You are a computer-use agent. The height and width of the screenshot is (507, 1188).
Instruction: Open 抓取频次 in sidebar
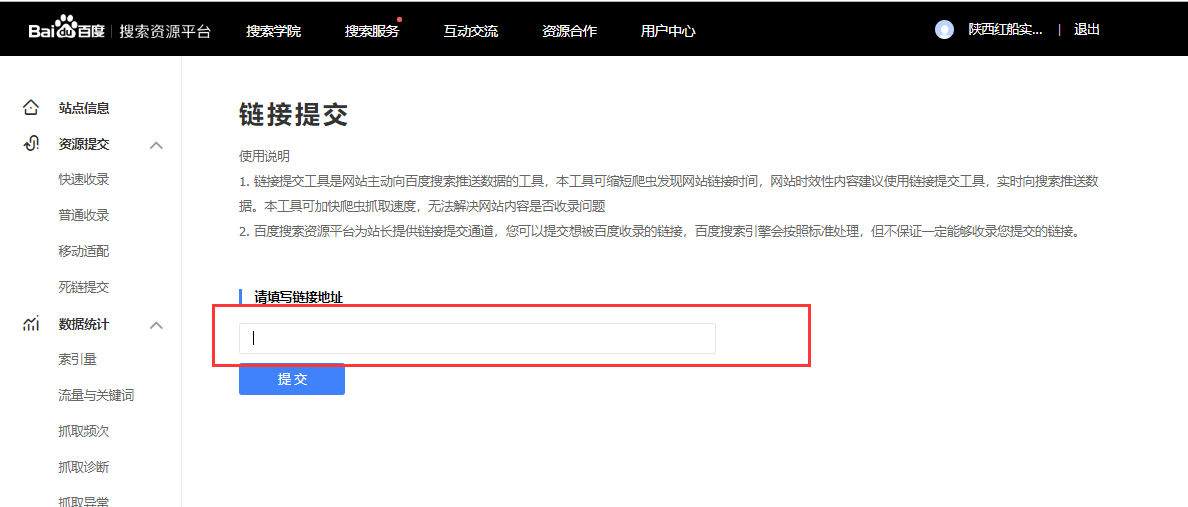(x=84, y=431)
